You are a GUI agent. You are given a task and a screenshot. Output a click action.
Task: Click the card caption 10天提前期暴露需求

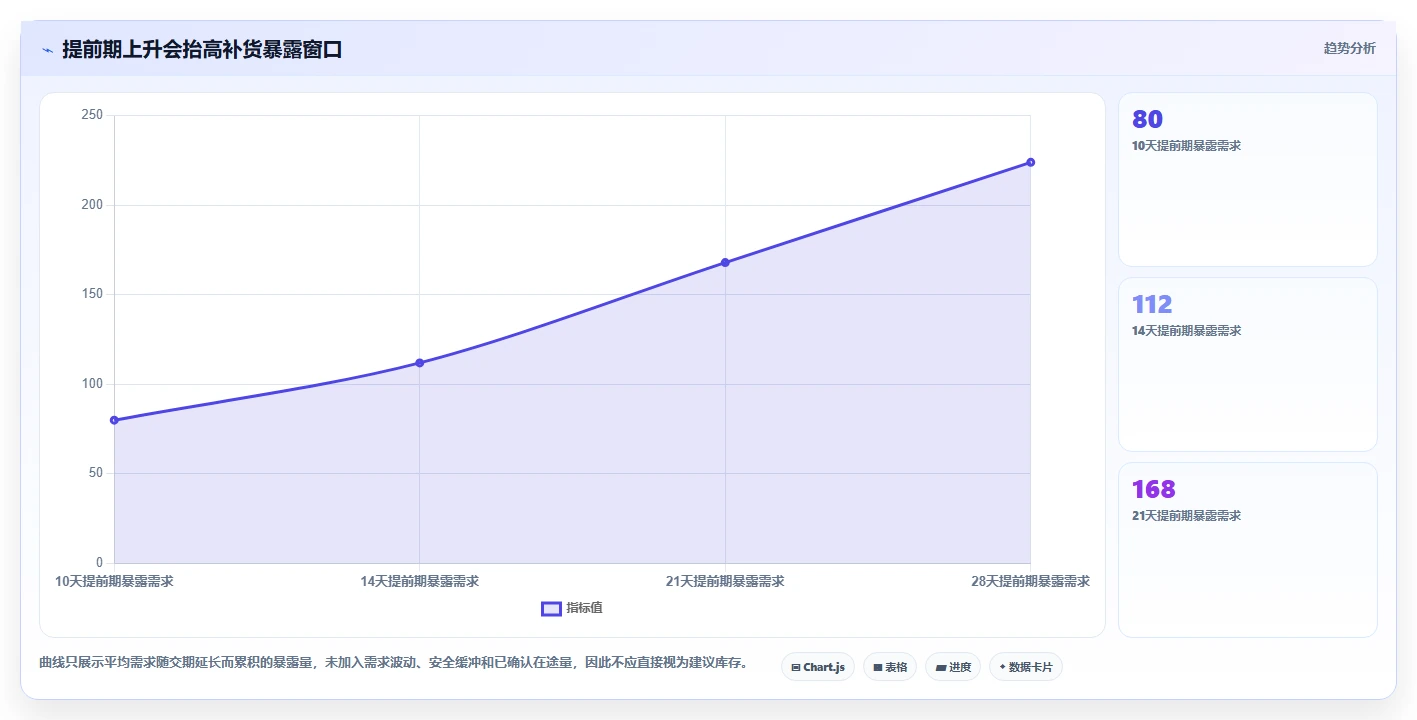[1186, 146]
